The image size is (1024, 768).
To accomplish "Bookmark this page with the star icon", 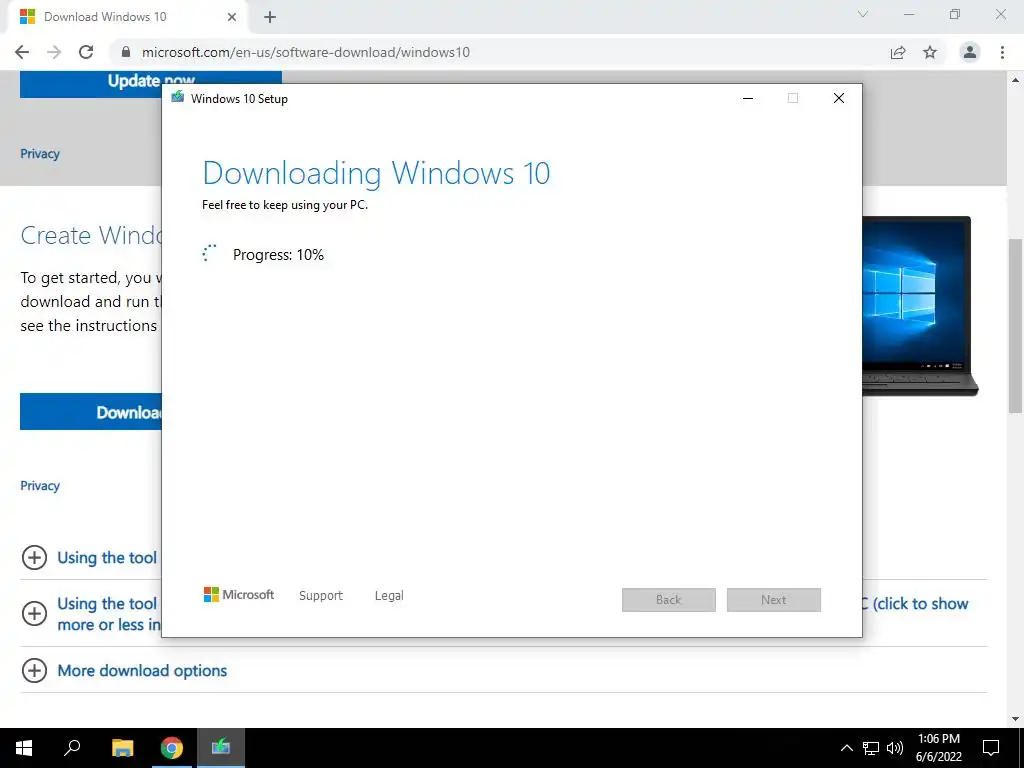I will (x=930, y=52).
